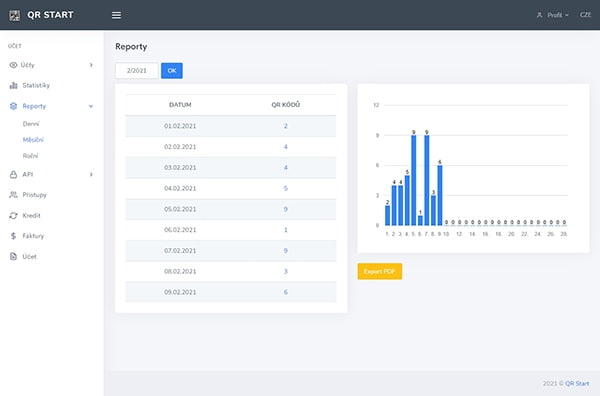
Task: Expand the API submenu chevron
Action: [x=91, y=174]
